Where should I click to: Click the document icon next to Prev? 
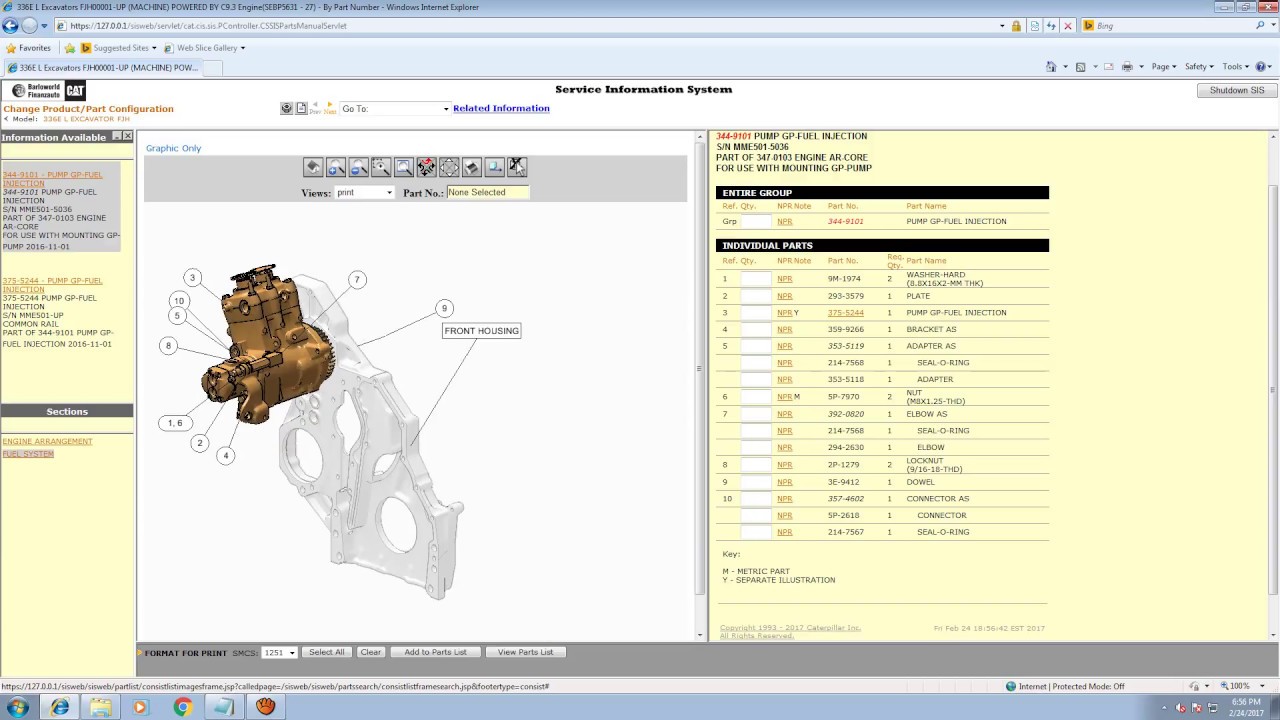301,108
